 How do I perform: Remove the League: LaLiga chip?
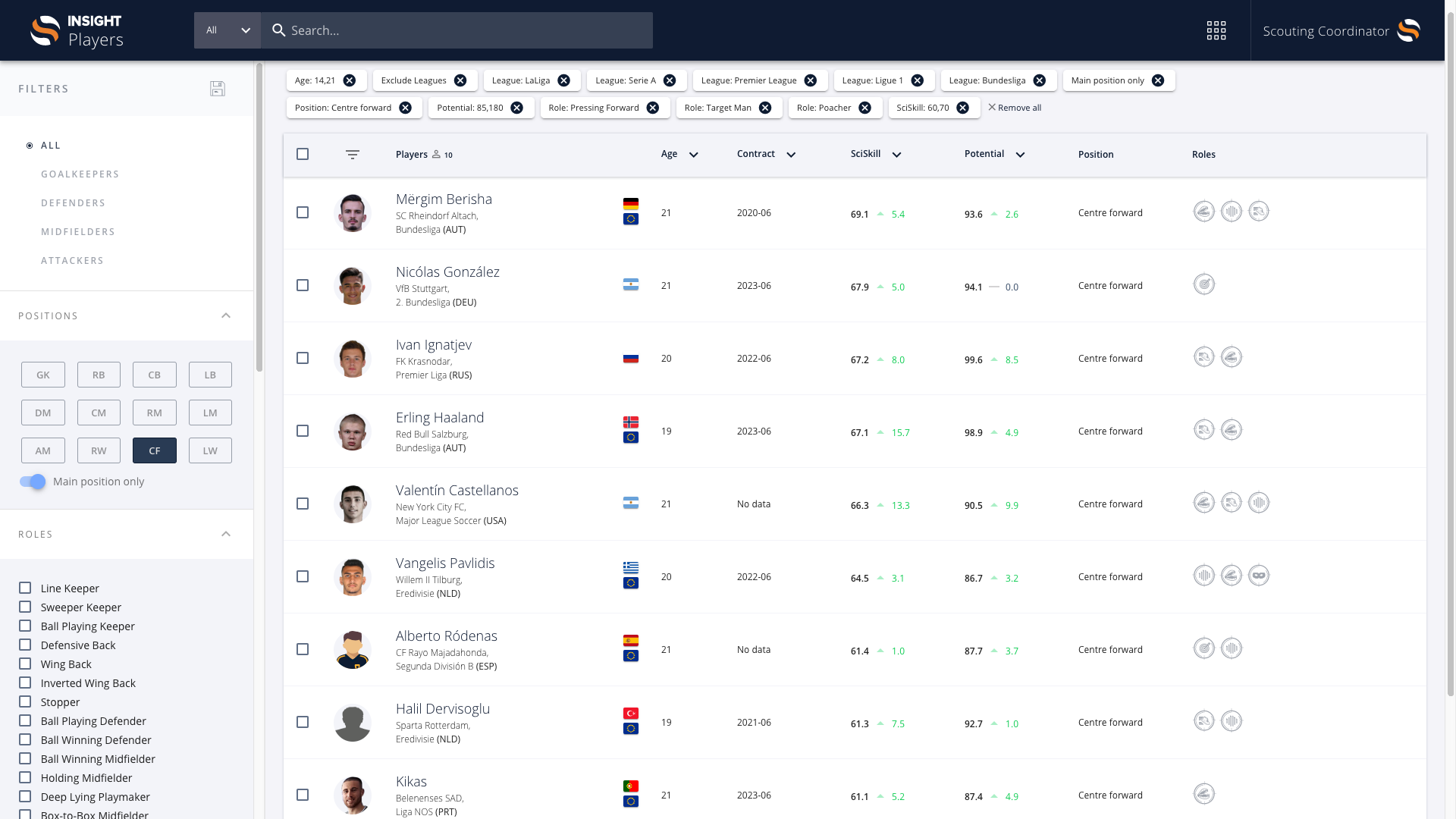564,80
